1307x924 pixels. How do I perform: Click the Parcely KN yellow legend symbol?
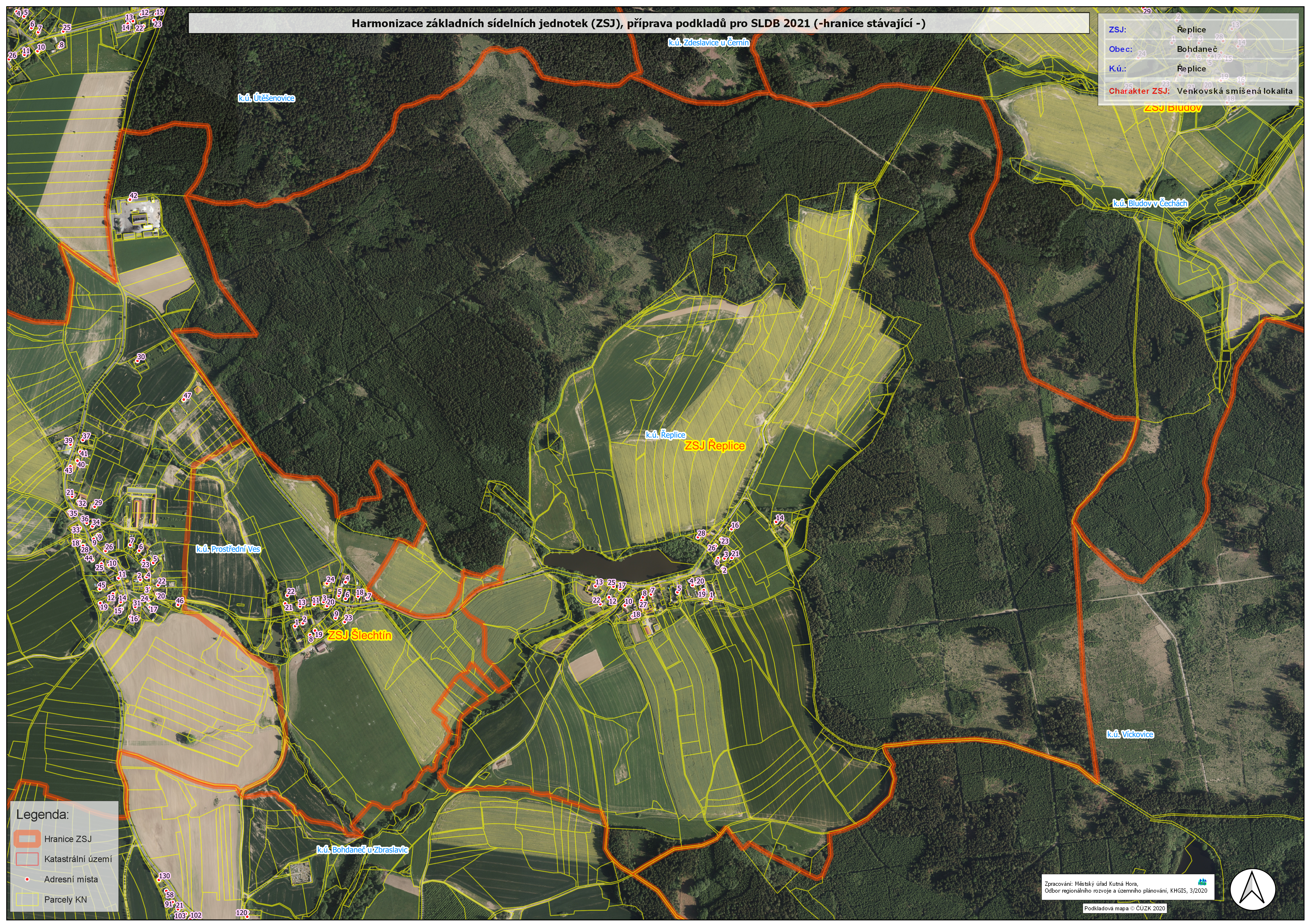pyautogui.click(x=27, y=899)
